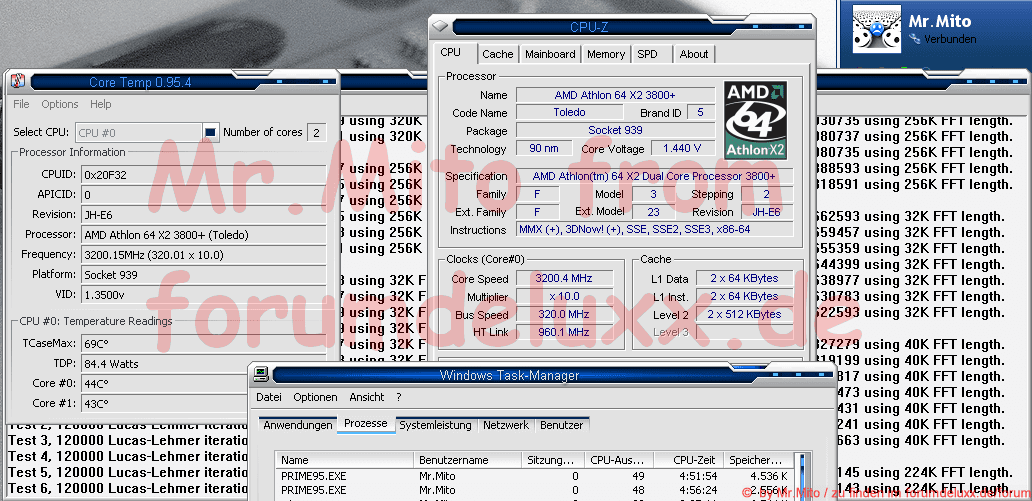Switch to the Netzwerk tab
Screen dimensions: 1032x501
(x=505, y=425)
